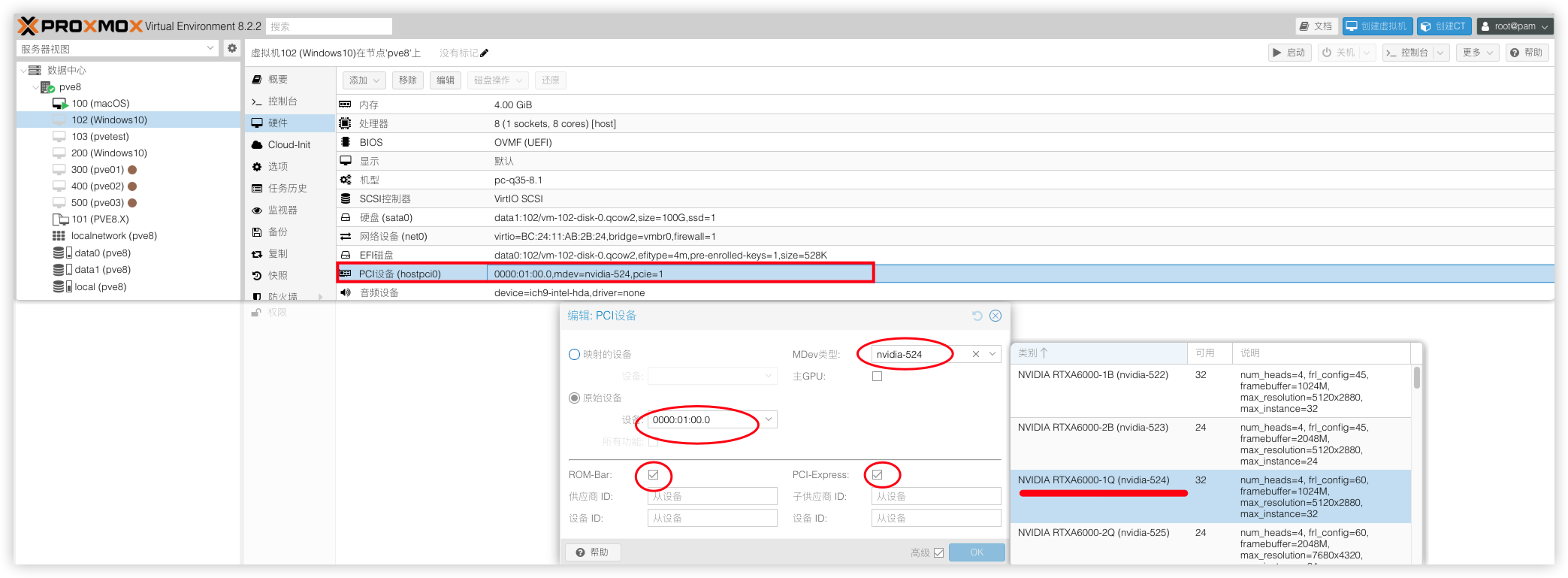The height and width of the screenshot is (578, 1568).
Task: Select NVIDIA RTXA6000-2B (nvidia-523) entry
Action: coord(1210,444)
